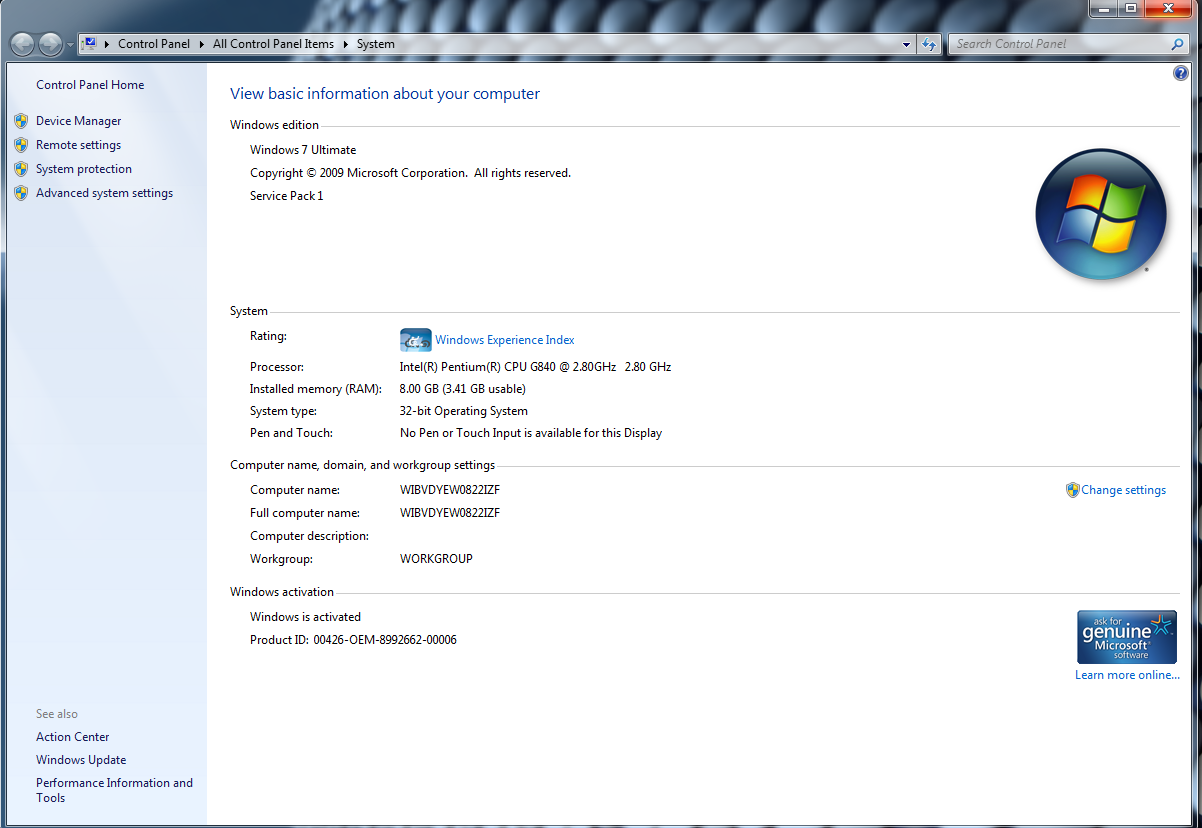This screenshot has width=1202, height=828.
Task: Click the shield icon beside System protection
Action: pyautogui.click(x=21, y=169)
